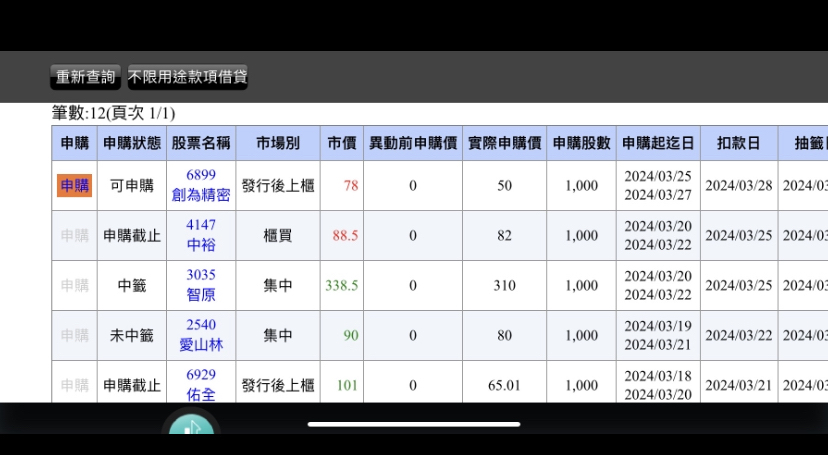Click the 市場別 column header

[278, 143]
